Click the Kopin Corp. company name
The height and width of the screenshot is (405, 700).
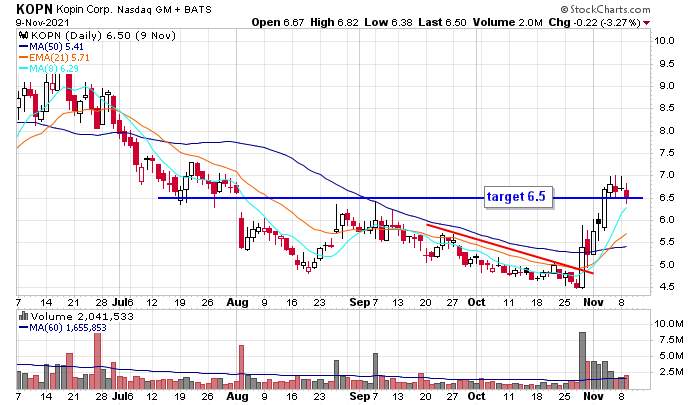click(85, 9)
